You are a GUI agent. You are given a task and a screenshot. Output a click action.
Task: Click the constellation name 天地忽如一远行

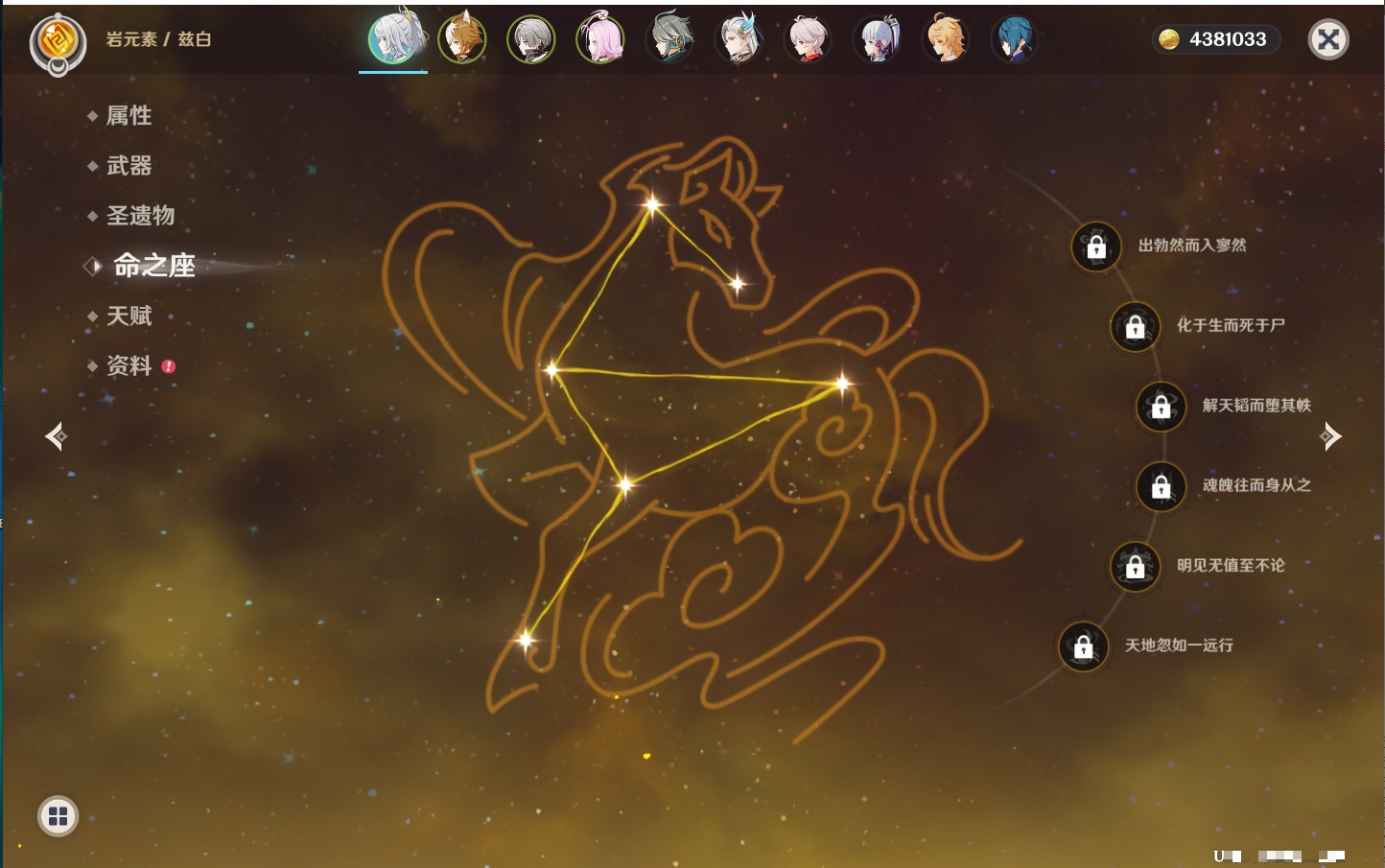pos(1179,645)
